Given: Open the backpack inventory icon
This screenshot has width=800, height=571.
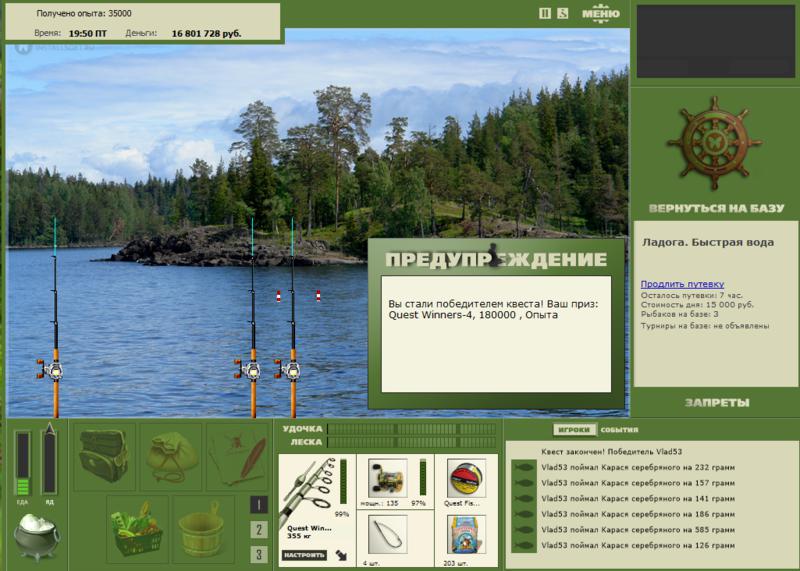Looking at the screenshot, I should (104, 456).
